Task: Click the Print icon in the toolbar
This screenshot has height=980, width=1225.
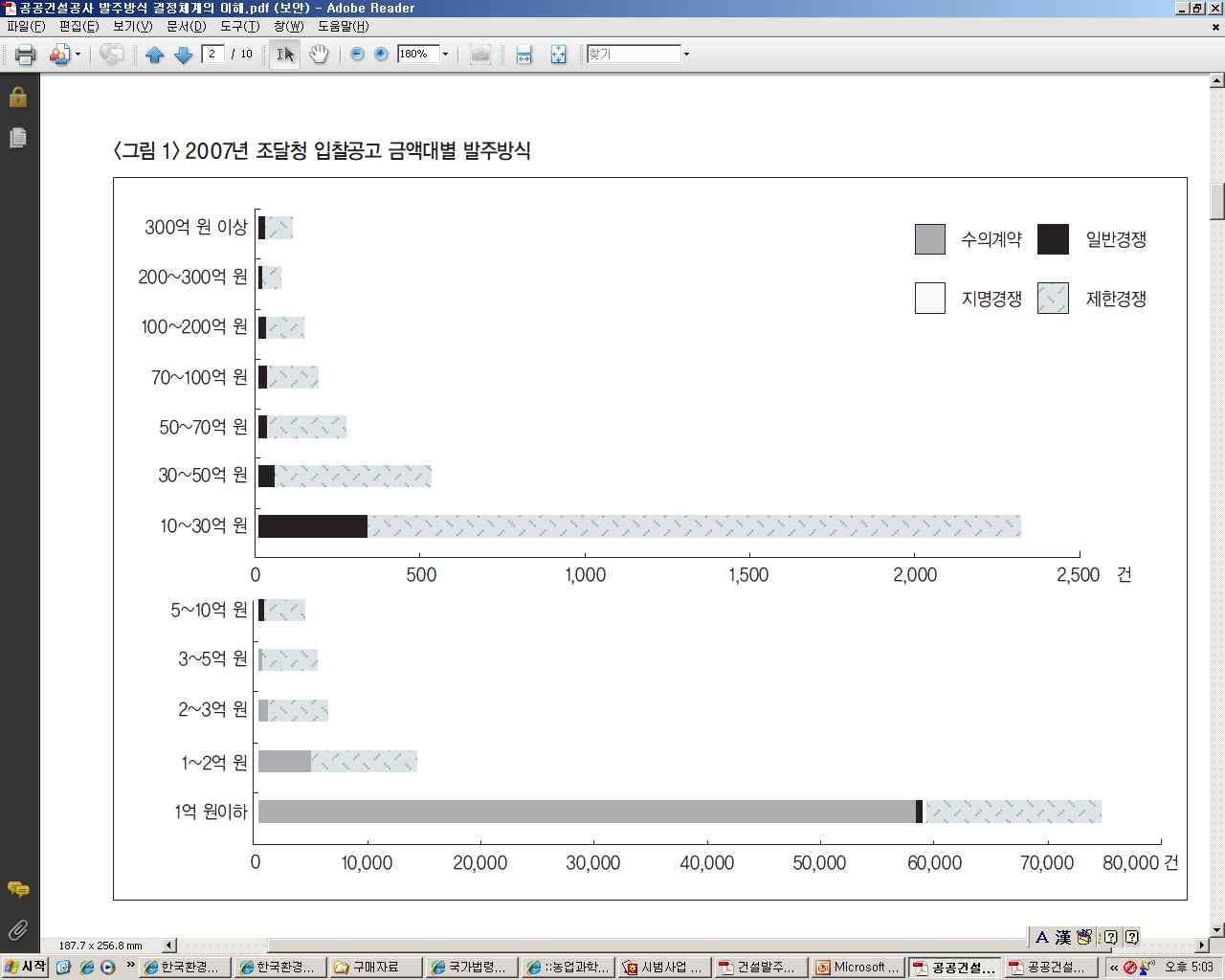Action: point(26,55)
